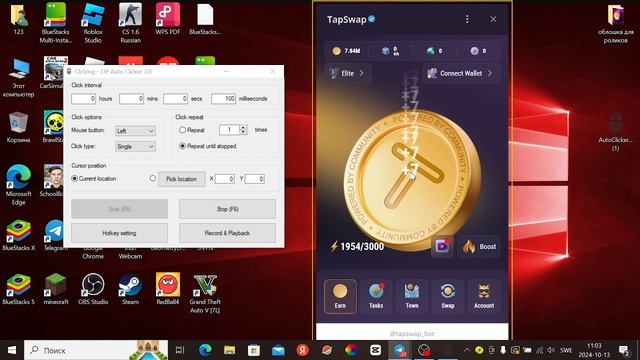Click the Steam desktop icon
This screenshot has height=360, width=640.
[x=131, y=289]
